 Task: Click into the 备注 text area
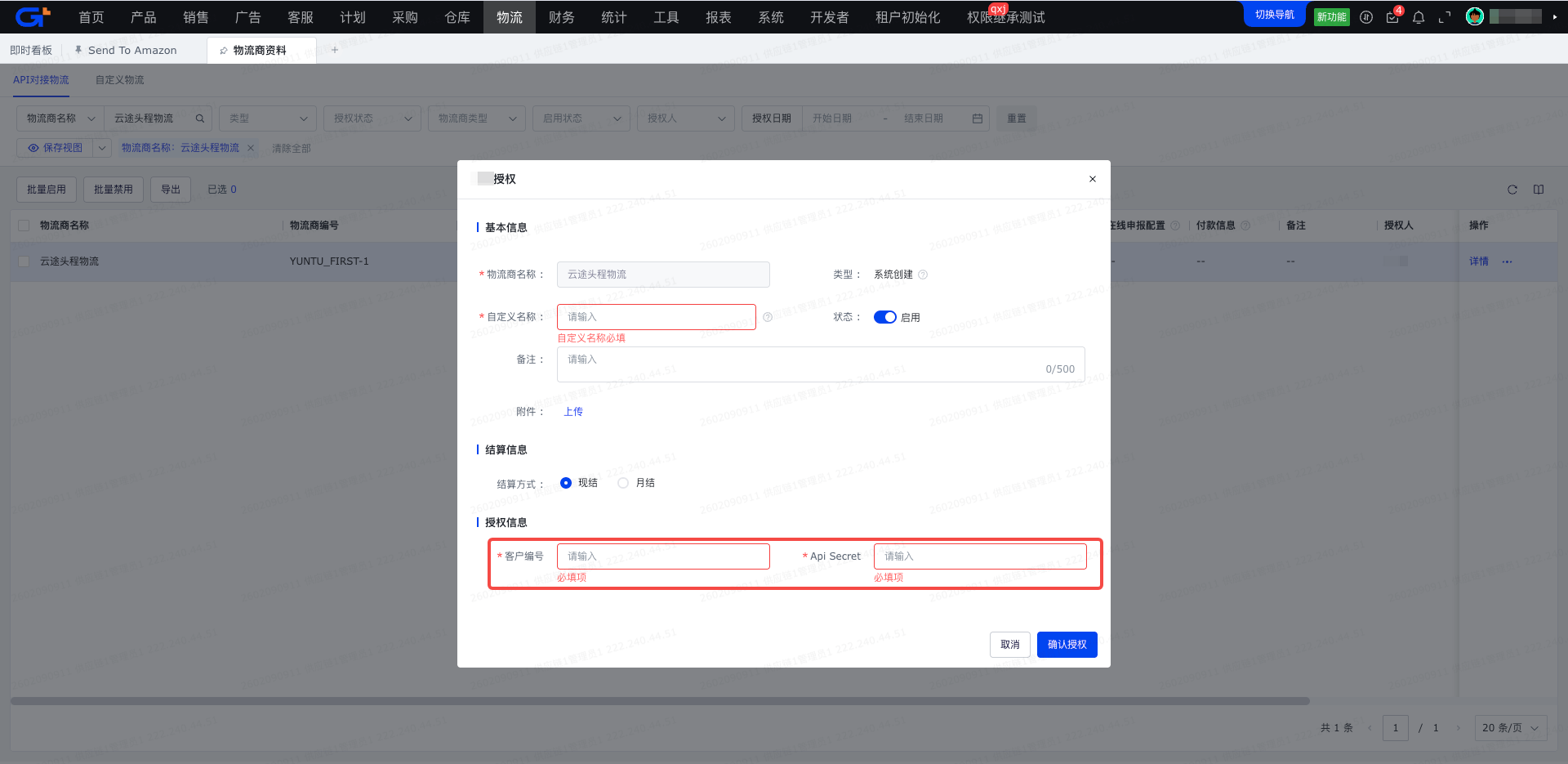821,364
